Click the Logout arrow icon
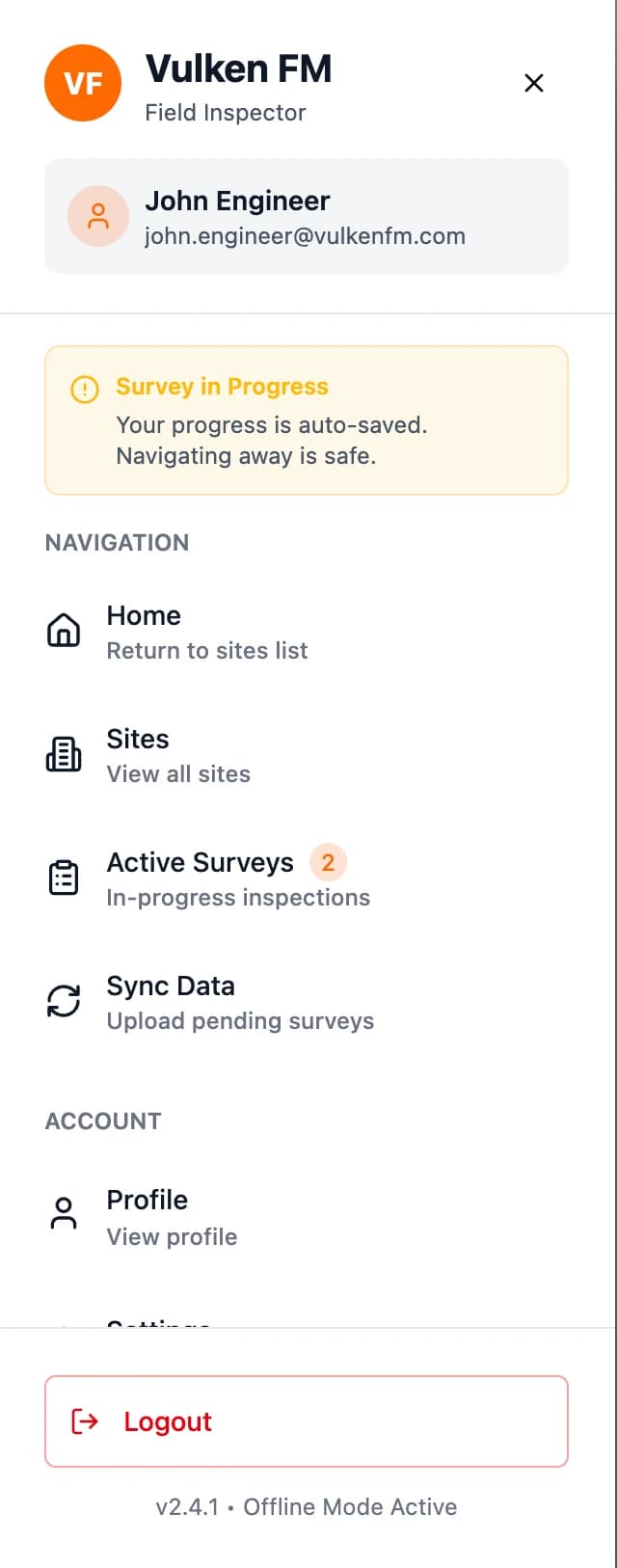 point(85,1421)
